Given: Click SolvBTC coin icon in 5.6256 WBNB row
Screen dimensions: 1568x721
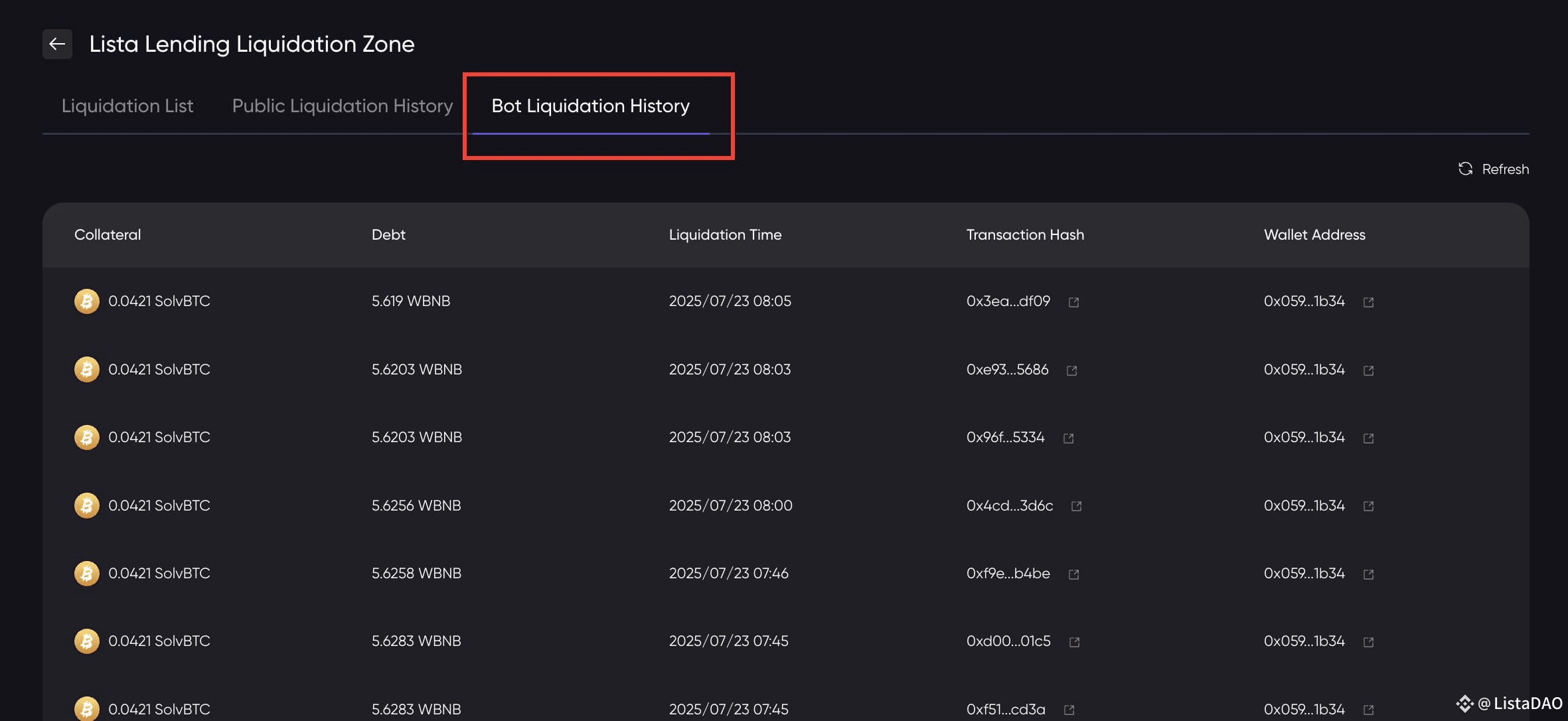Looking at the screenshot, I should (x=87, y=505).
